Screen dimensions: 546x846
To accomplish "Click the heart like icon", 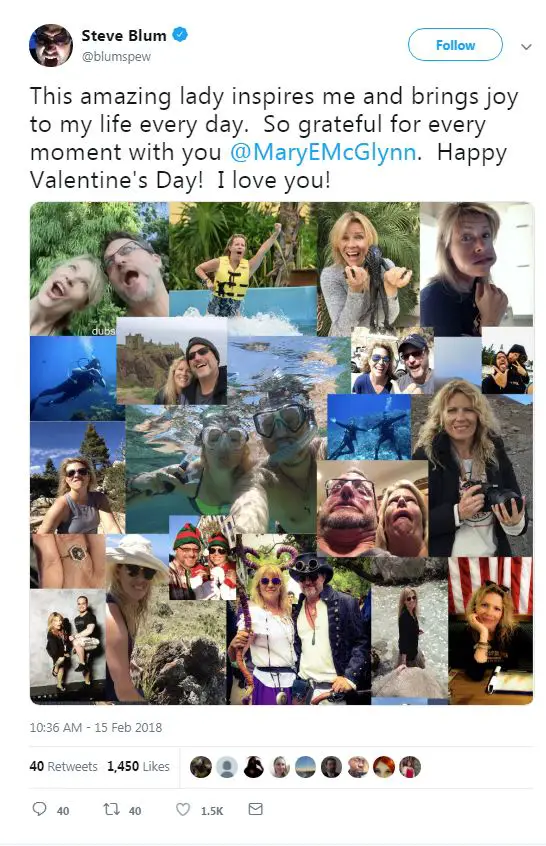I will (x=183, y=809).
